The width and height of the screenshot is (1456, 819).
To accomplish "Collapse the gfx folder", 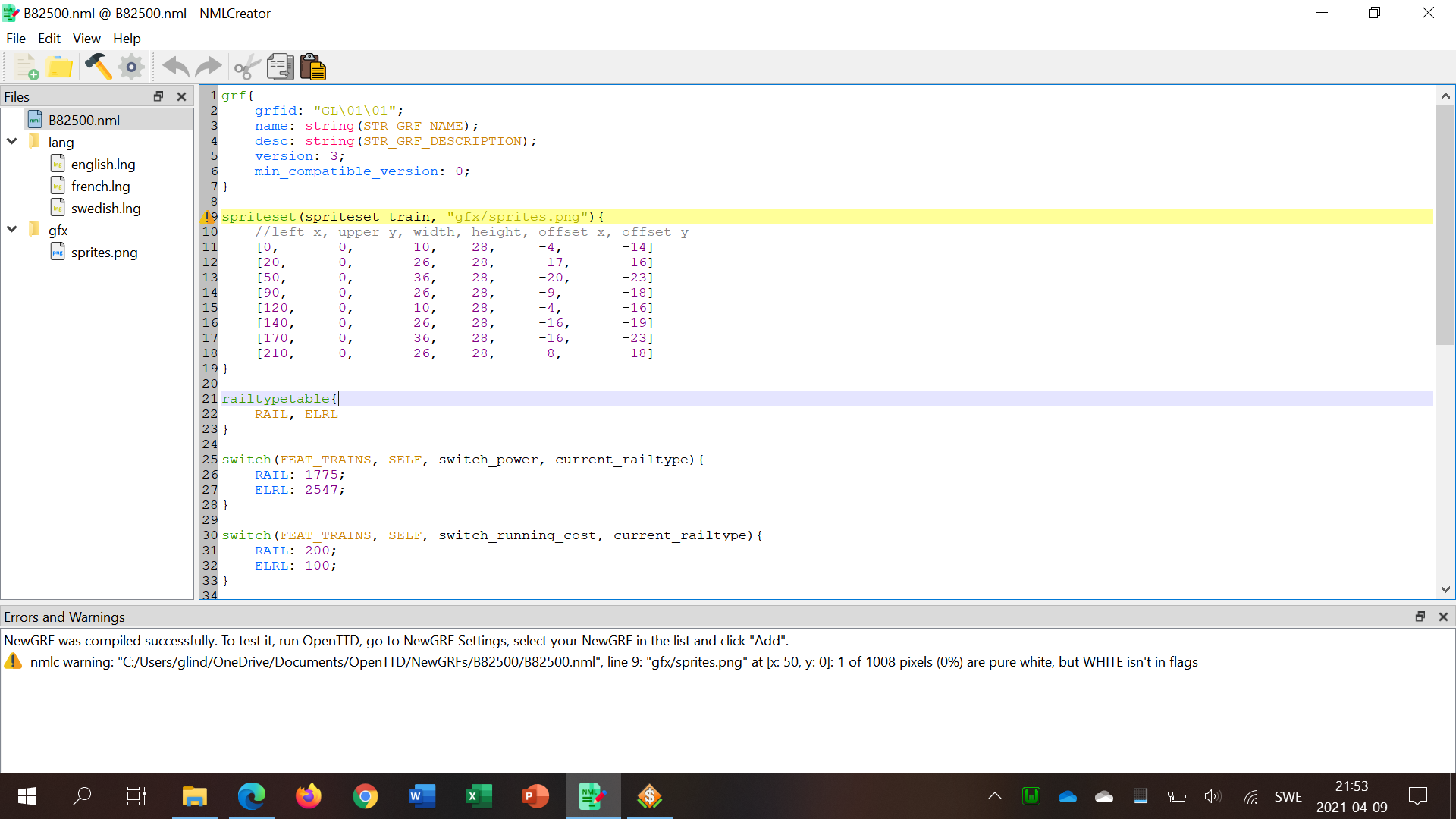I will tap(12, 230).
